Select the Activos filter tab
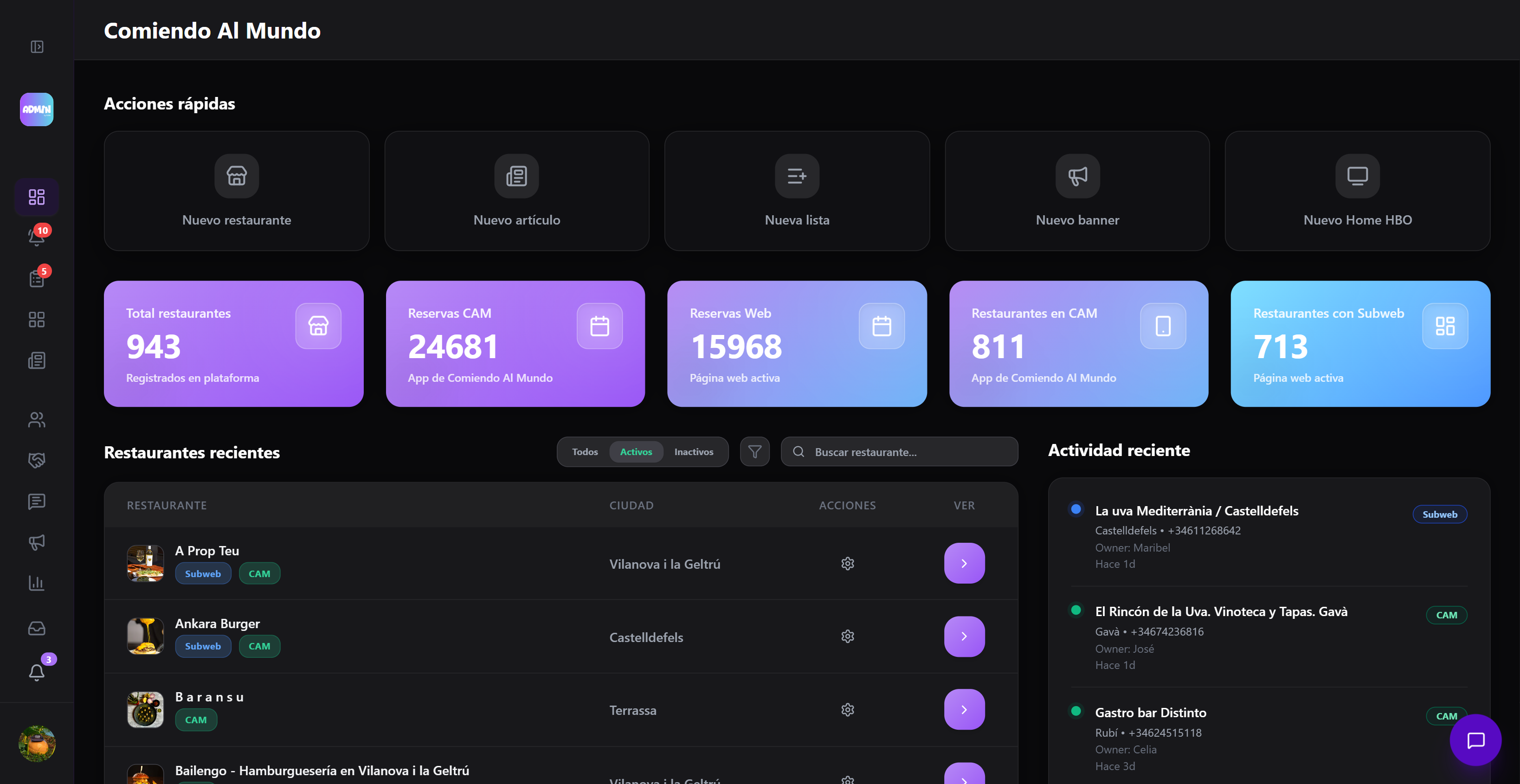 [x=636, y=452]
